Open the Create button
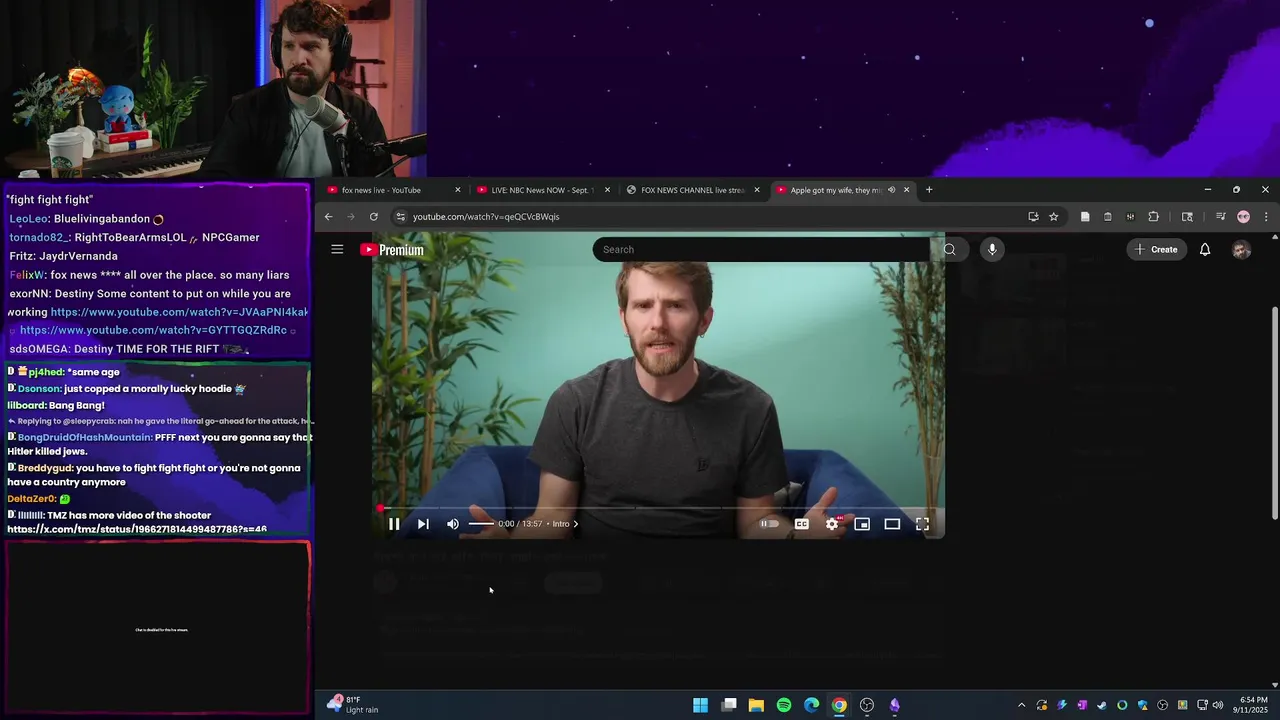Screen dimensions: 1280x720 [1156, 250]
